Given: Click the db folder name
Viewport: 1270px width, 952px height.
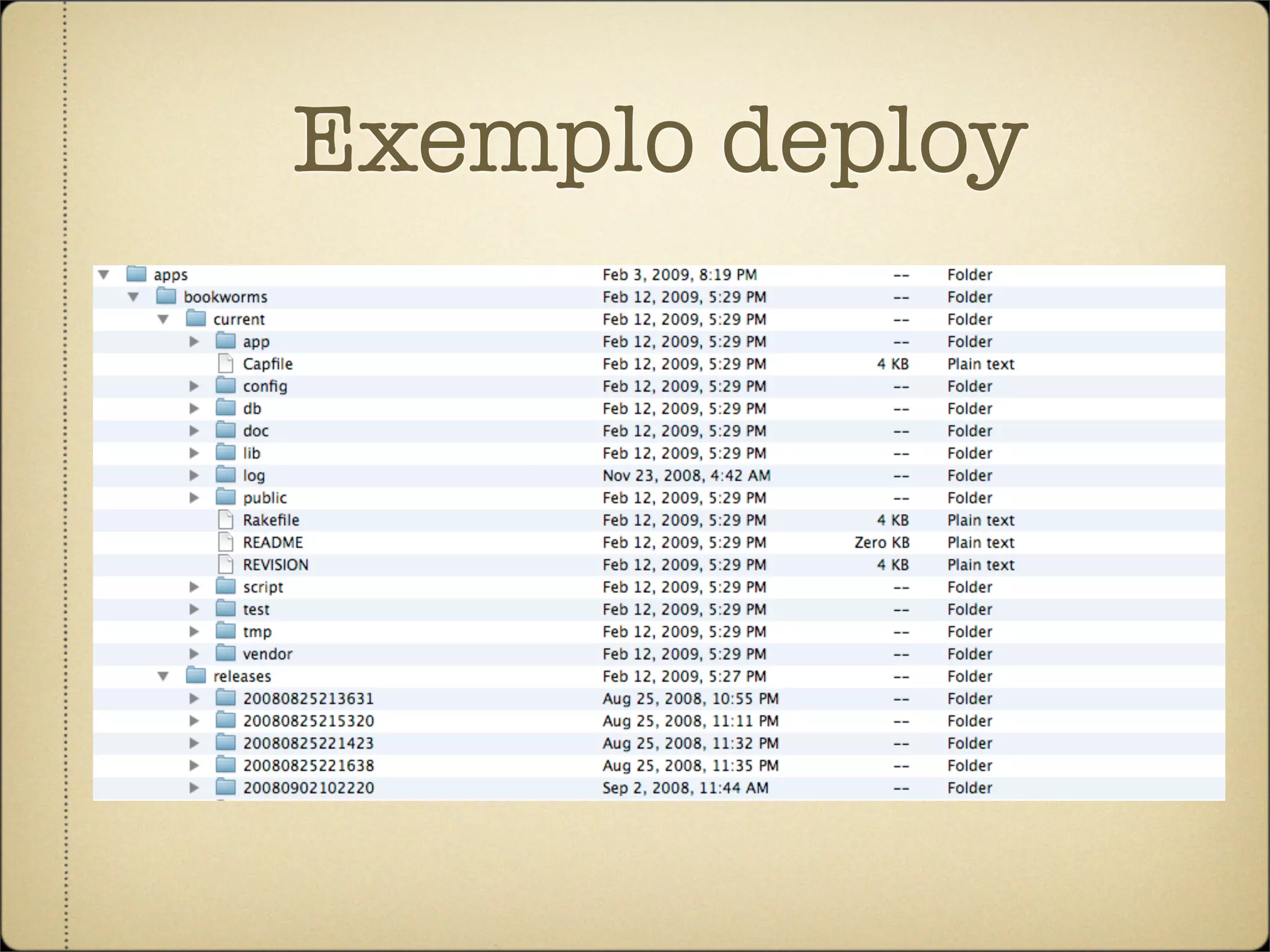Looking at the screenshot, I should [x=252, y=408].
